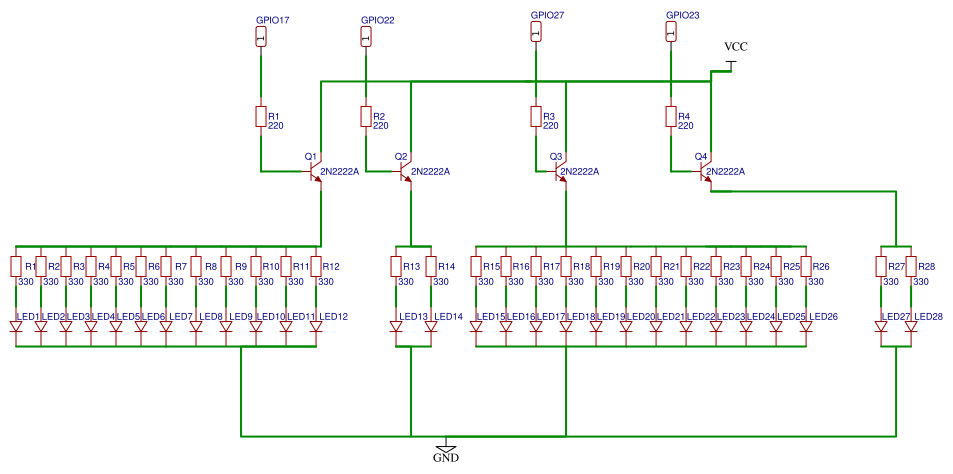Select the 330 ohm resistor above LED13
Screen dimensions: 953x474
[396, 266]
